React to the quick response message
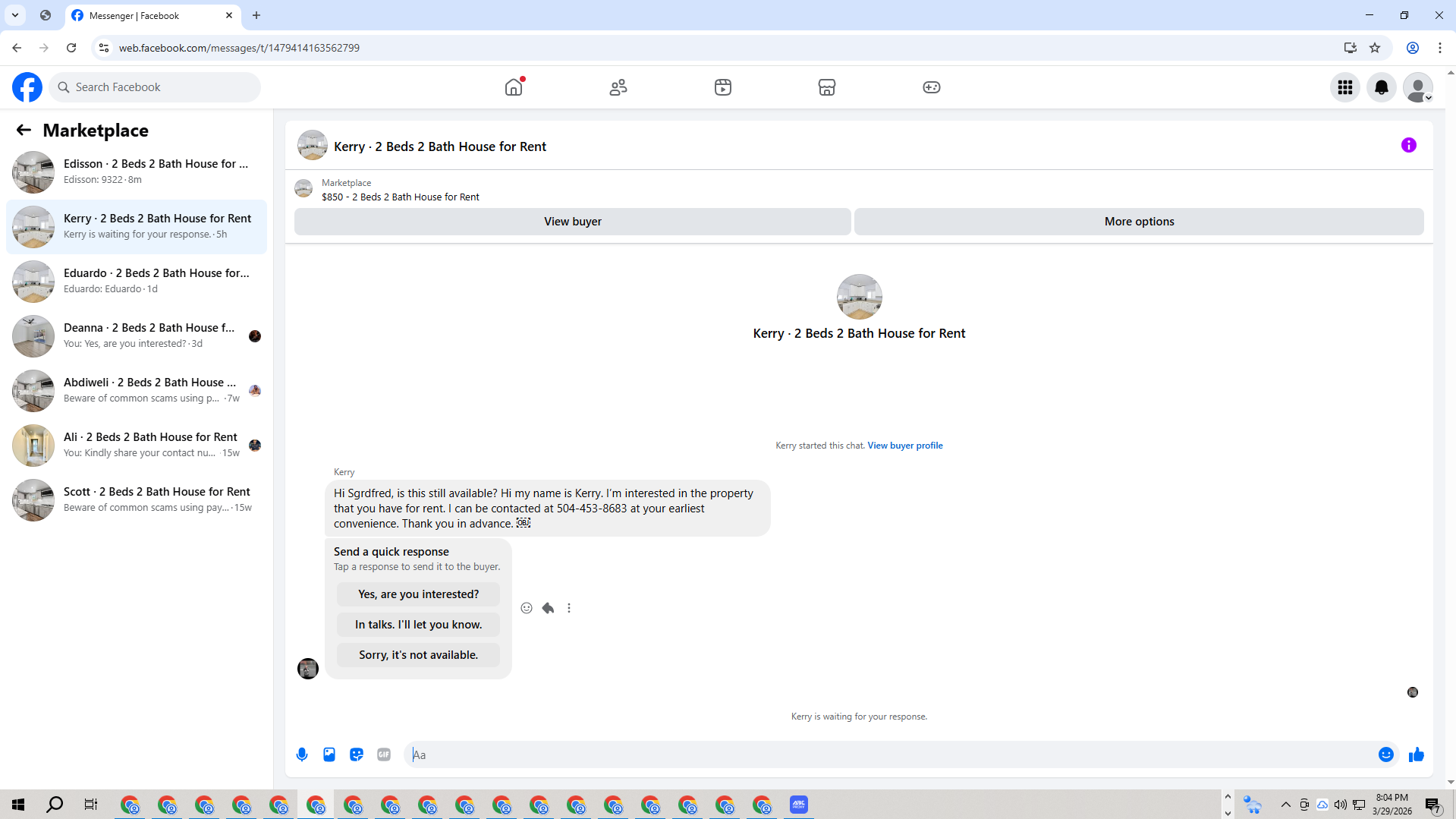 (527, 608)
